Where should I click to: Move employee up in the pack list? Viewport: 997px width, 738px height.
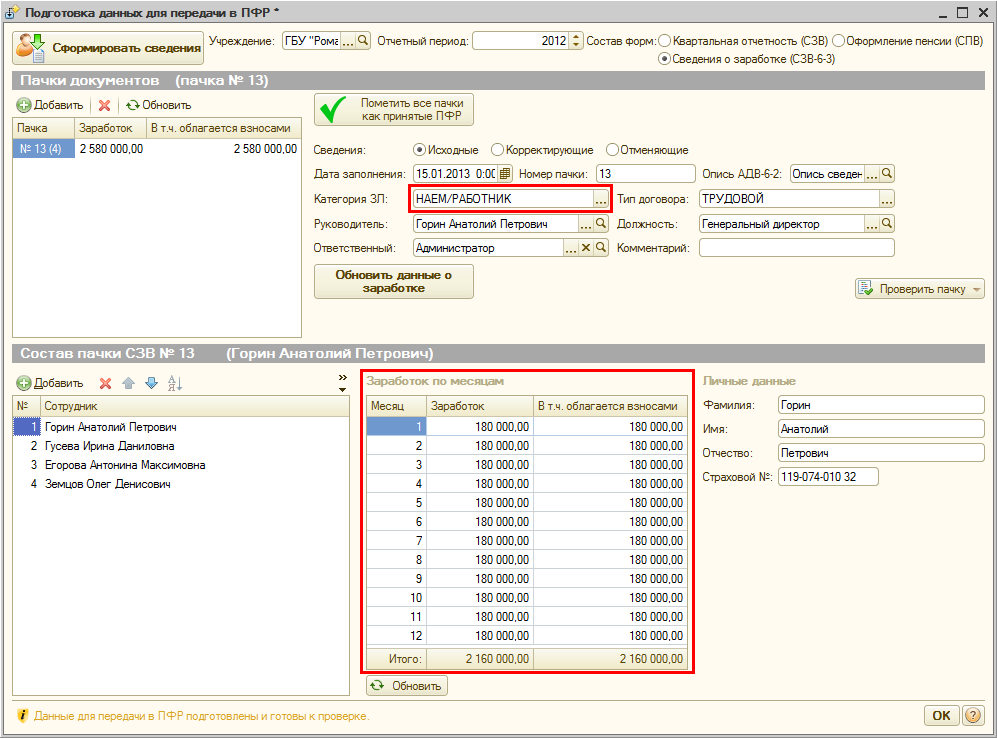128,383
